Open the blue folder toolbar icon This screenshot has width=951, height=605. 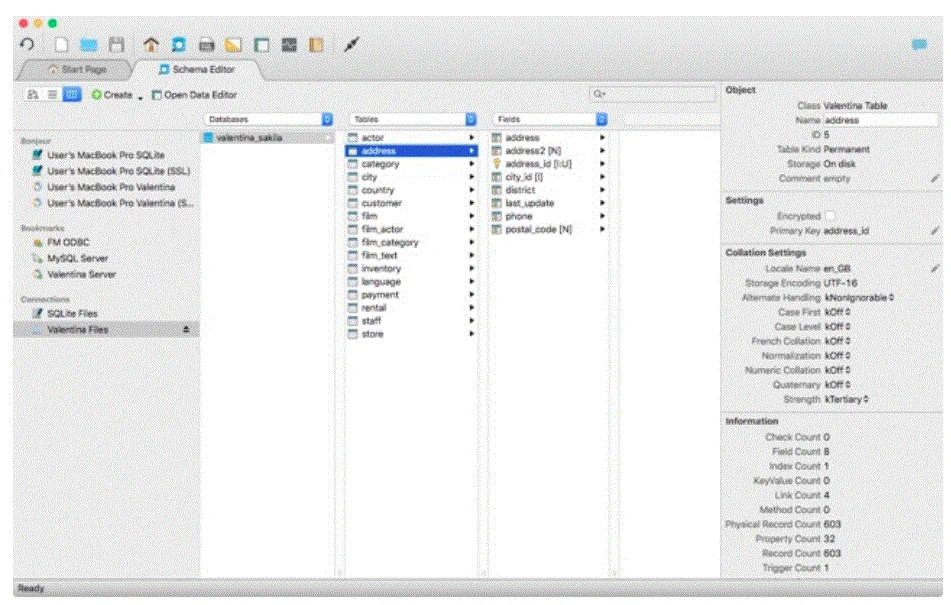point(89,45)
